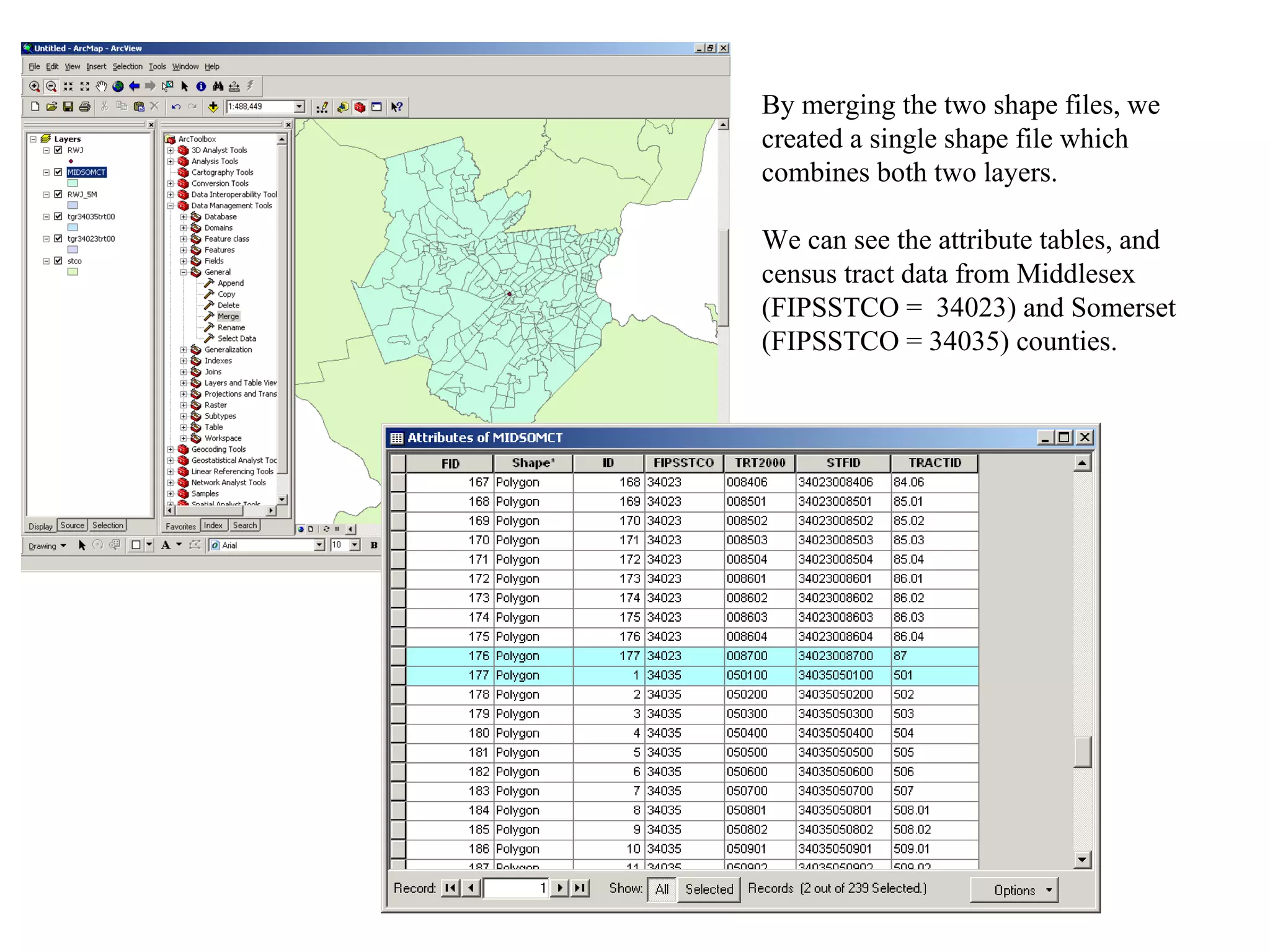Click the Paste icon

coord(139,107)
